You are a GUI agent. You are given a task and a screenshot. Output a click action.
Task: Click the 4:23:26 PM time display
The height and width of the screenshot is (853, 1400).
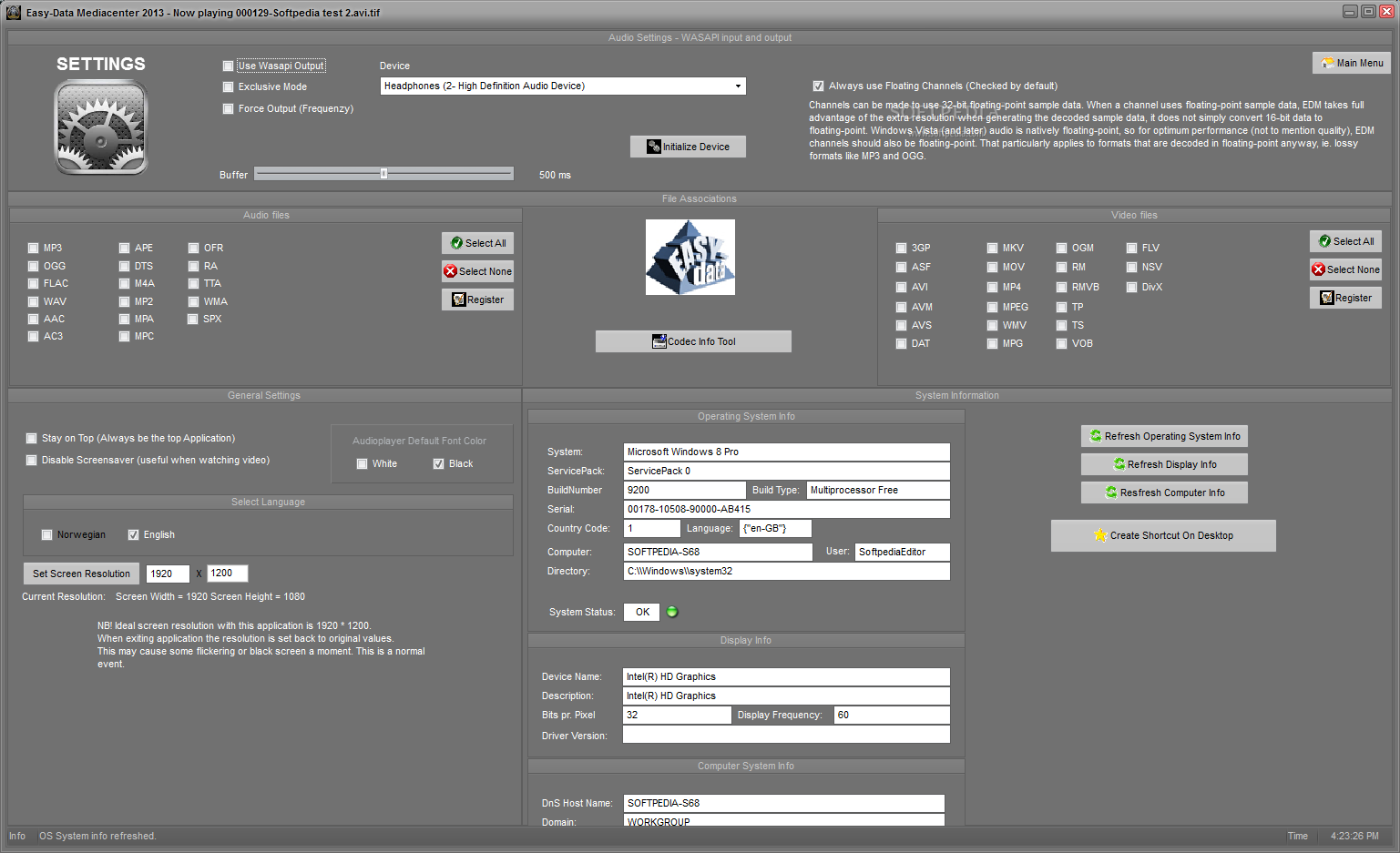pos(1354,836)
